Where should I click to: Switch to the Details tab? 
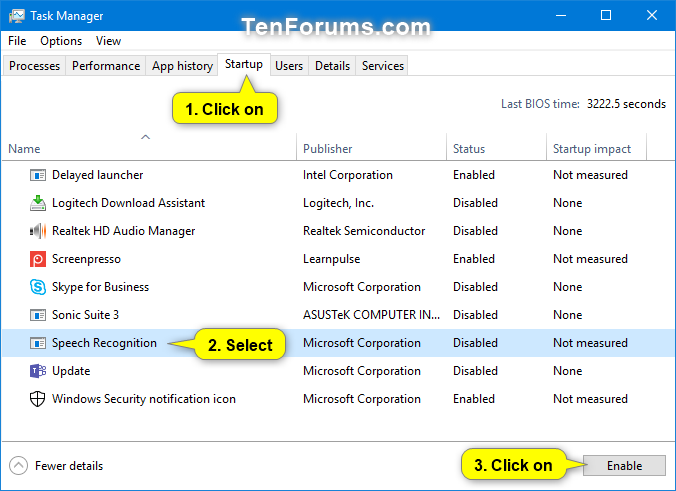(x=332, y=66)
